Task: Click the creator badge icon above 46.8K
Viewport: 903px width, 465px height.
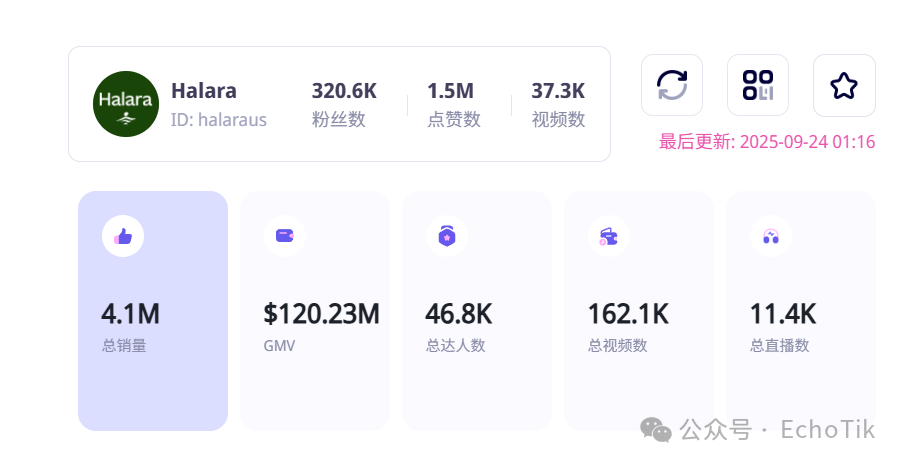Action: 447,236
